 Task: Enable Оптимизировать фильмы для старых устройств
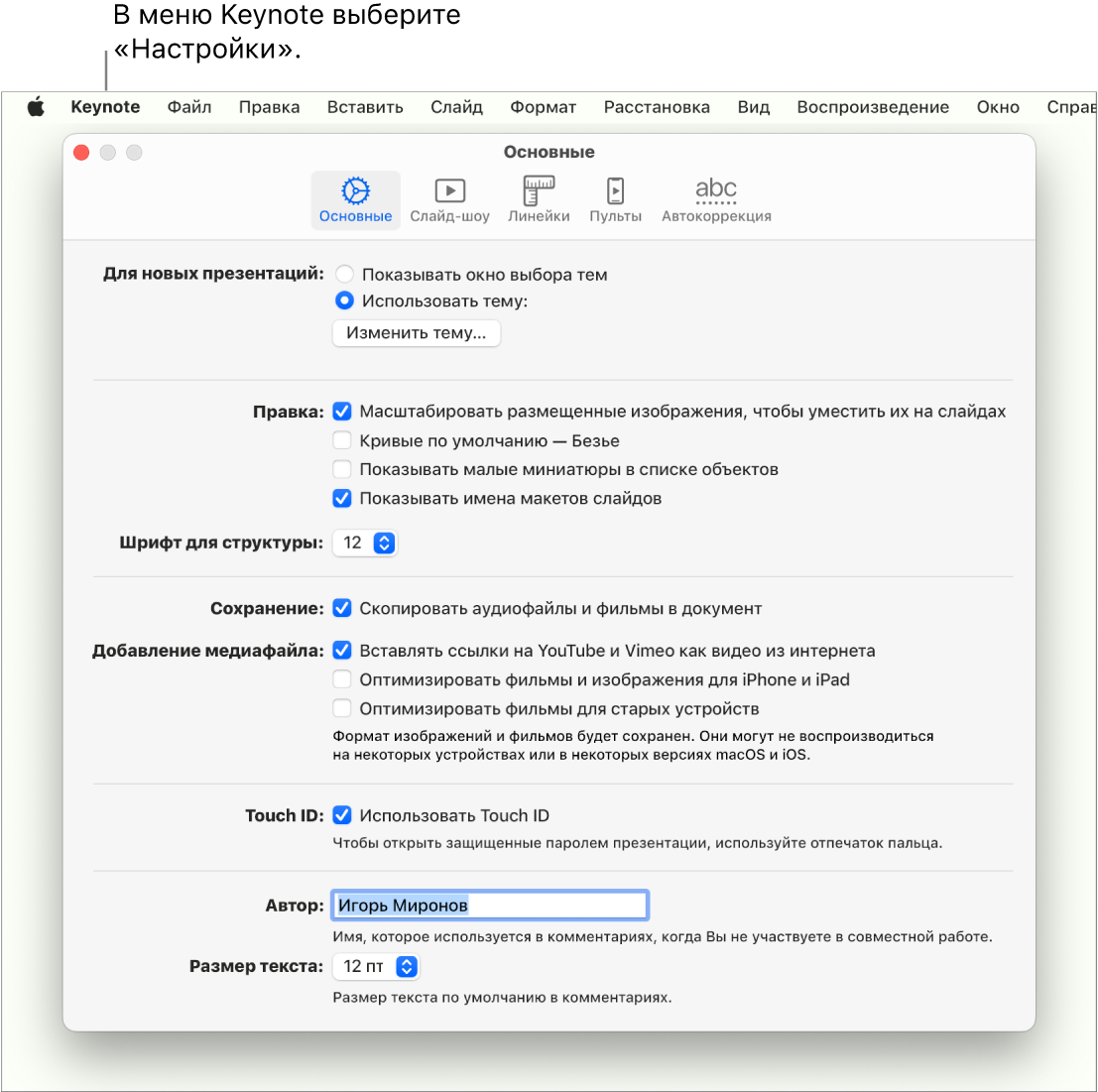pyautogui.click(x=342, y=708)
